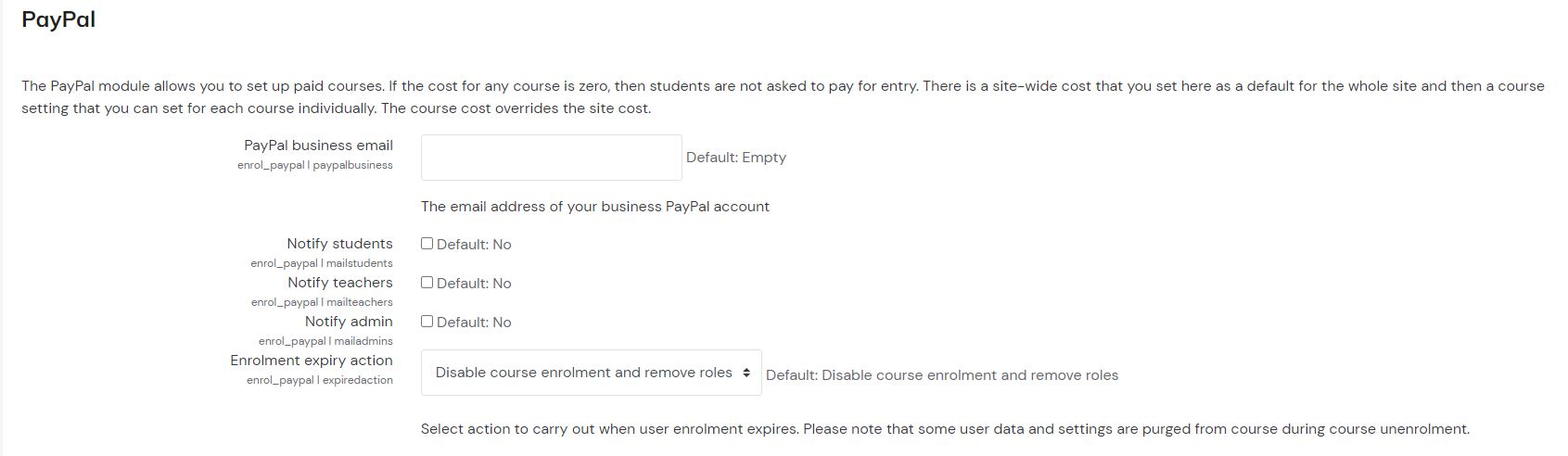This screenshot has height=456, width=1568.
Task: Enable the Notify students checkbox
Action: pyautogui.click(x=427, y=244)
